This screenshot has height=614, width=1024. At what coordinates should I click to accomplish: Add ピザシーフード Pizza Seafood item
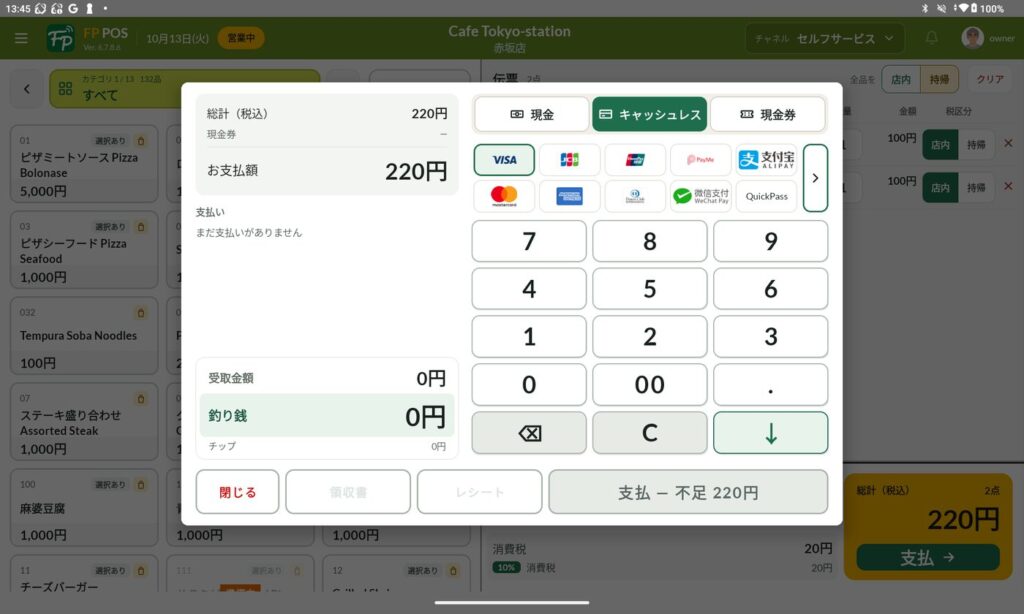tap(84, 250)
